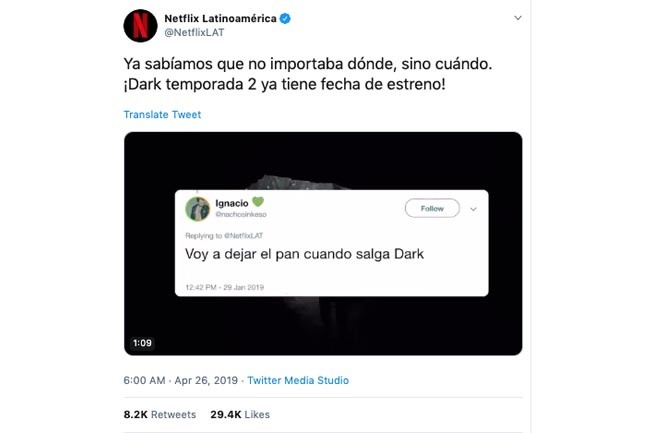The image size is (650, 433).
Task: View the 8.2K Retweets list
Action: tap(160, 414)
